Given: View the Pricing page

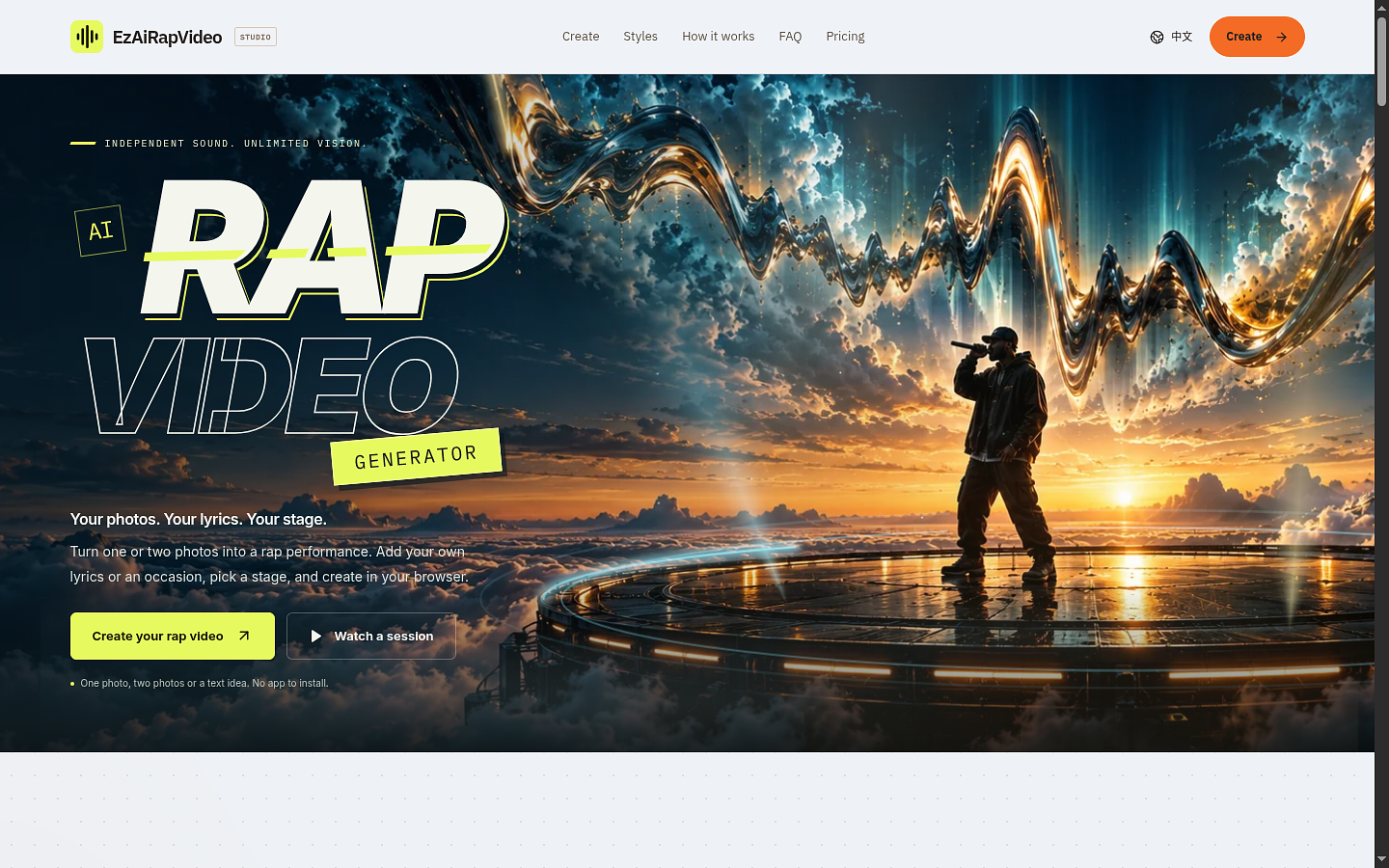Looking at the screenshot, I should tap(845, 37).
